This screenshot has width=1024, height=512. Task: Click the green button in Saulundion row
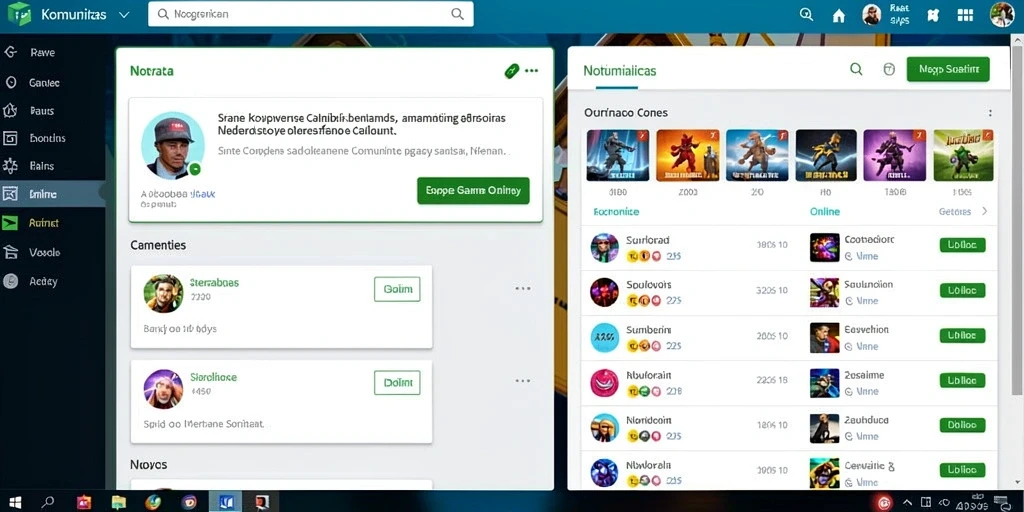click(962, 291)
